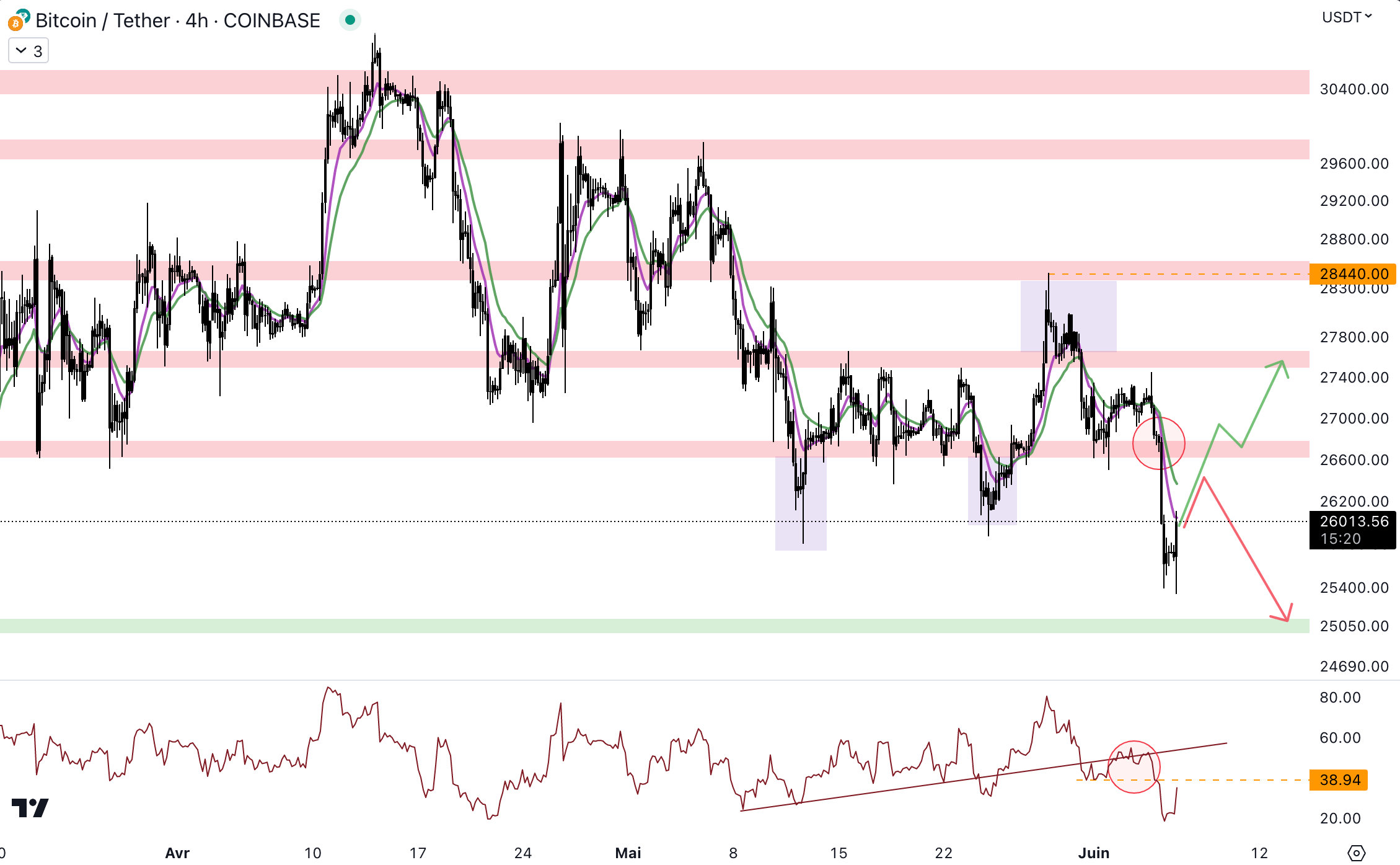Click the 38.94 RSI value label

click(x=1339, y=779)
